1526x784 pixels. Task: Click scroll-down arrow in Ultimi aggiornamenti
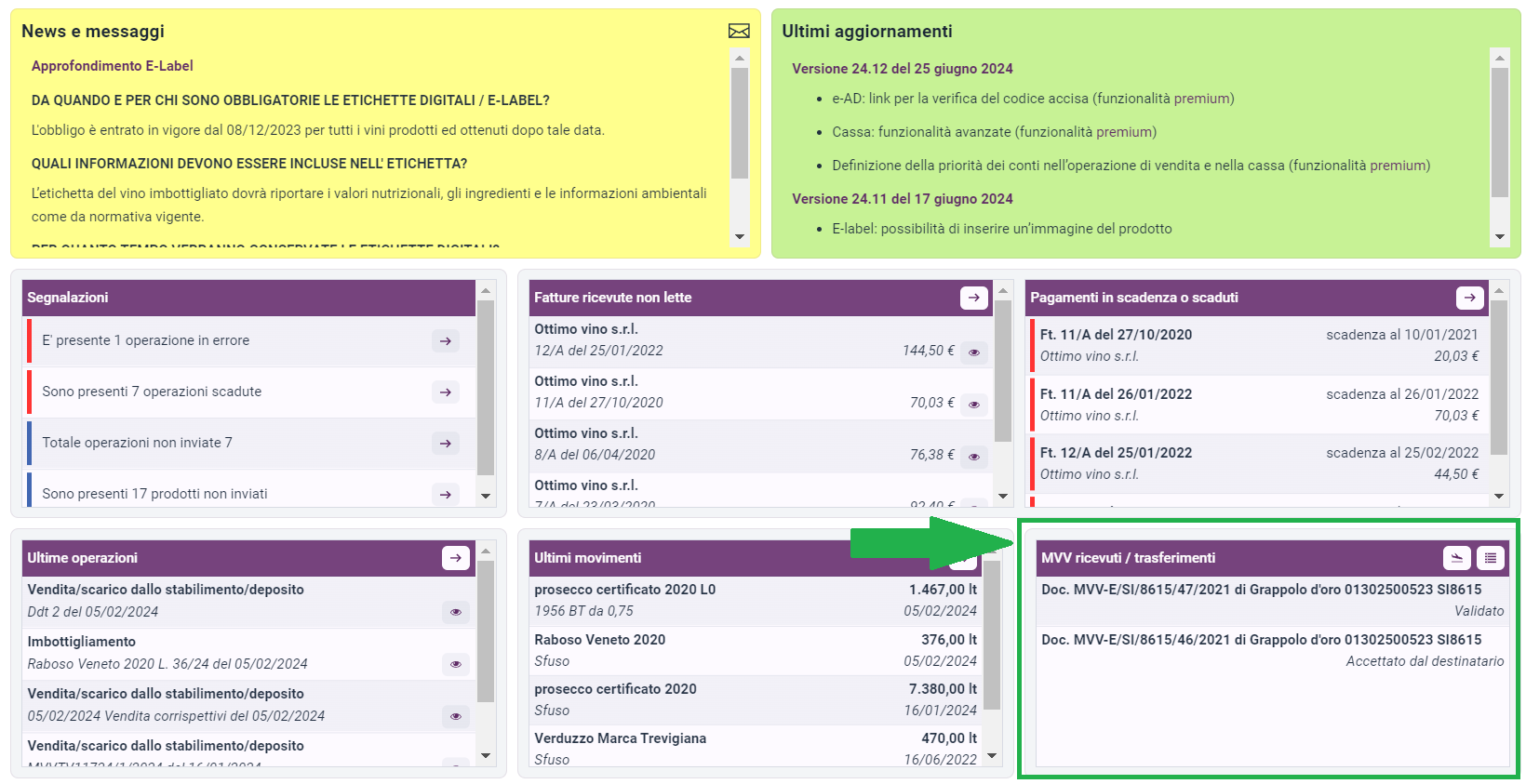(1500, 237)
